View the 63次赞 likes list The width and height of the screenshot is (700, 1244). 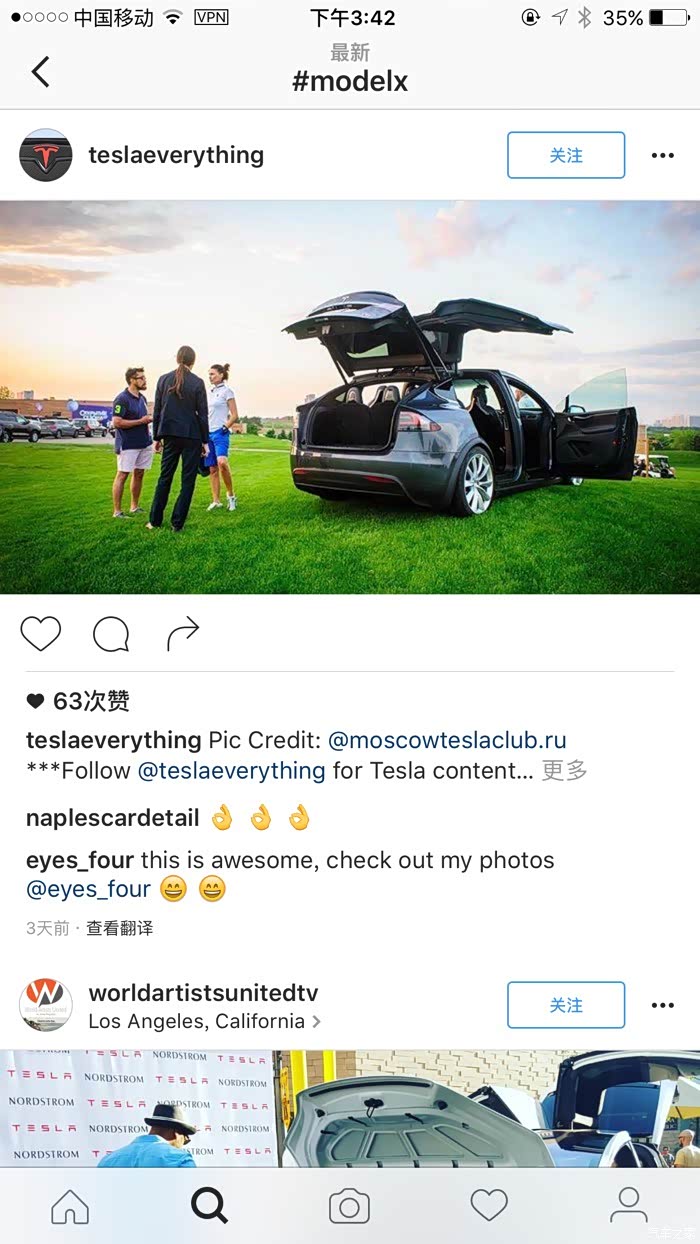point(78,701)
